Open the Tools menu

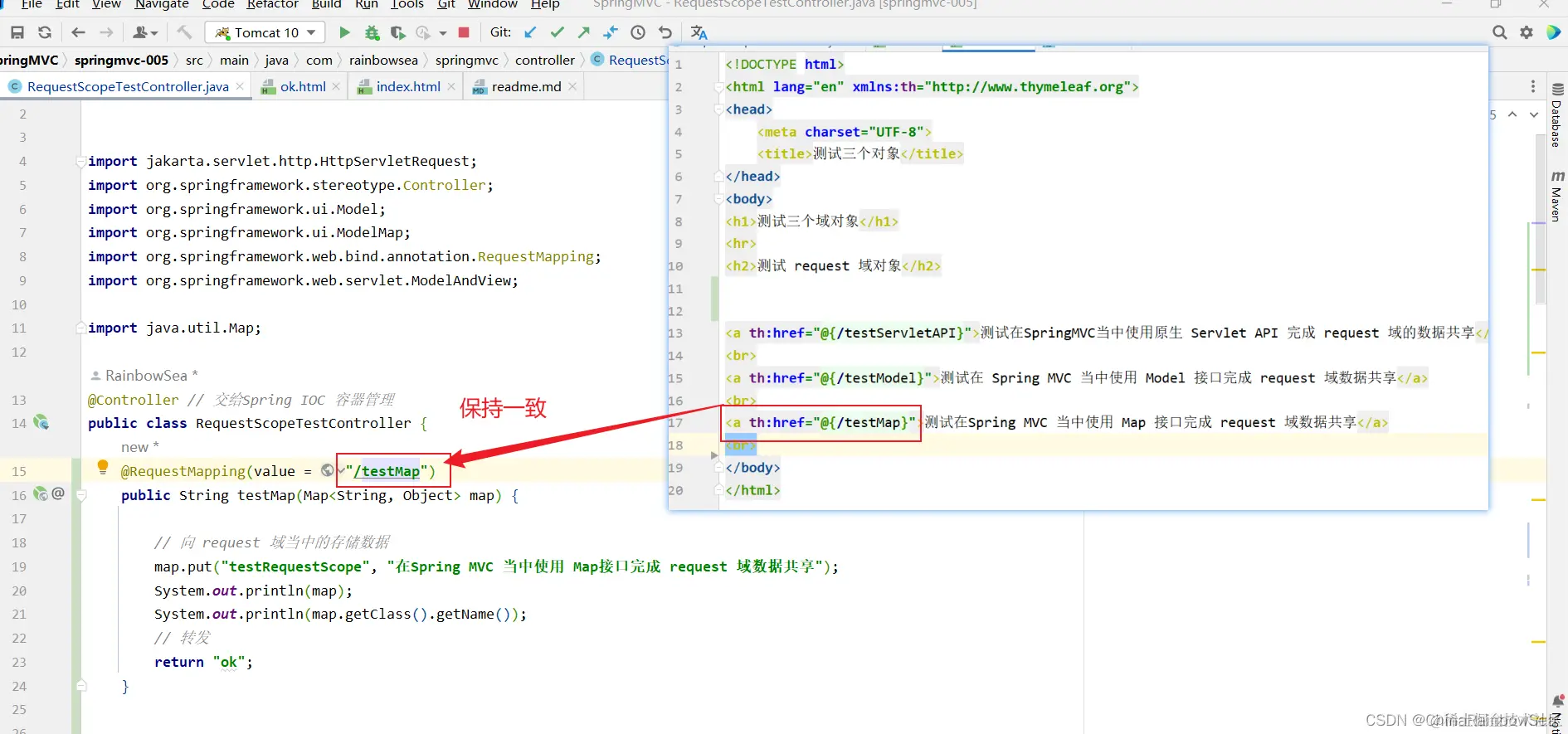[407, 4]
